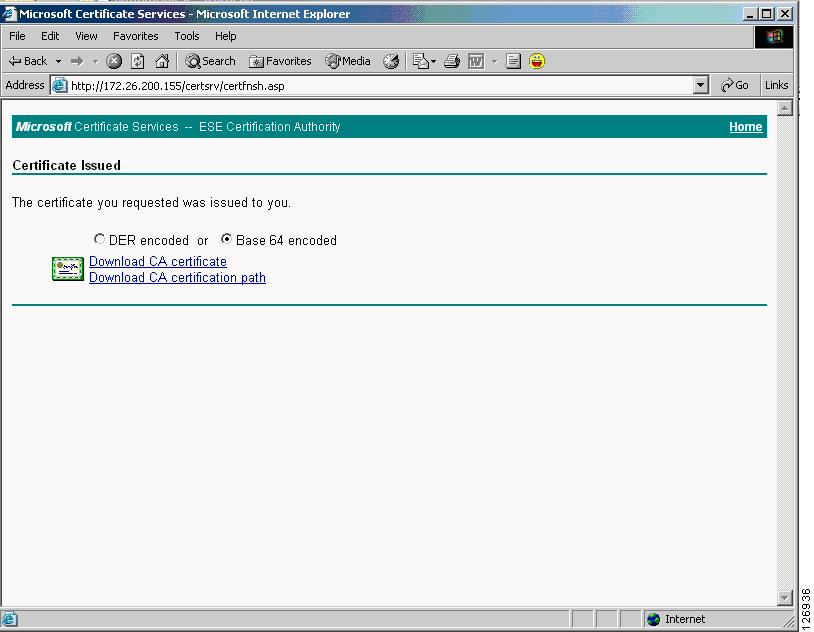This screenshot has height=632, width=814.
Task: Click the Mail toolbar icon
Action: pyautogui.click(x=420, y=61)
